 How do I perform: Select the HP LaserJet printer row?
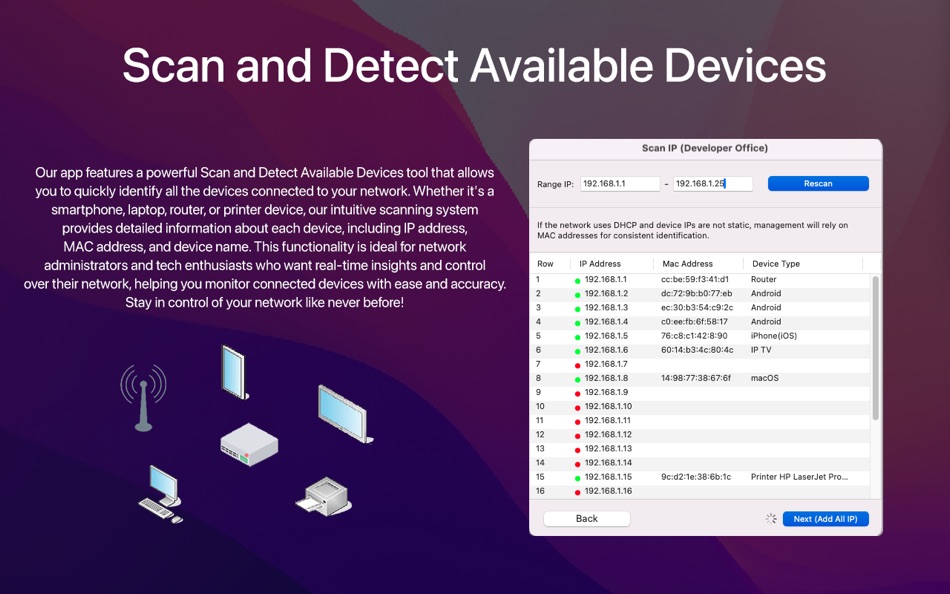click(700, 477)
